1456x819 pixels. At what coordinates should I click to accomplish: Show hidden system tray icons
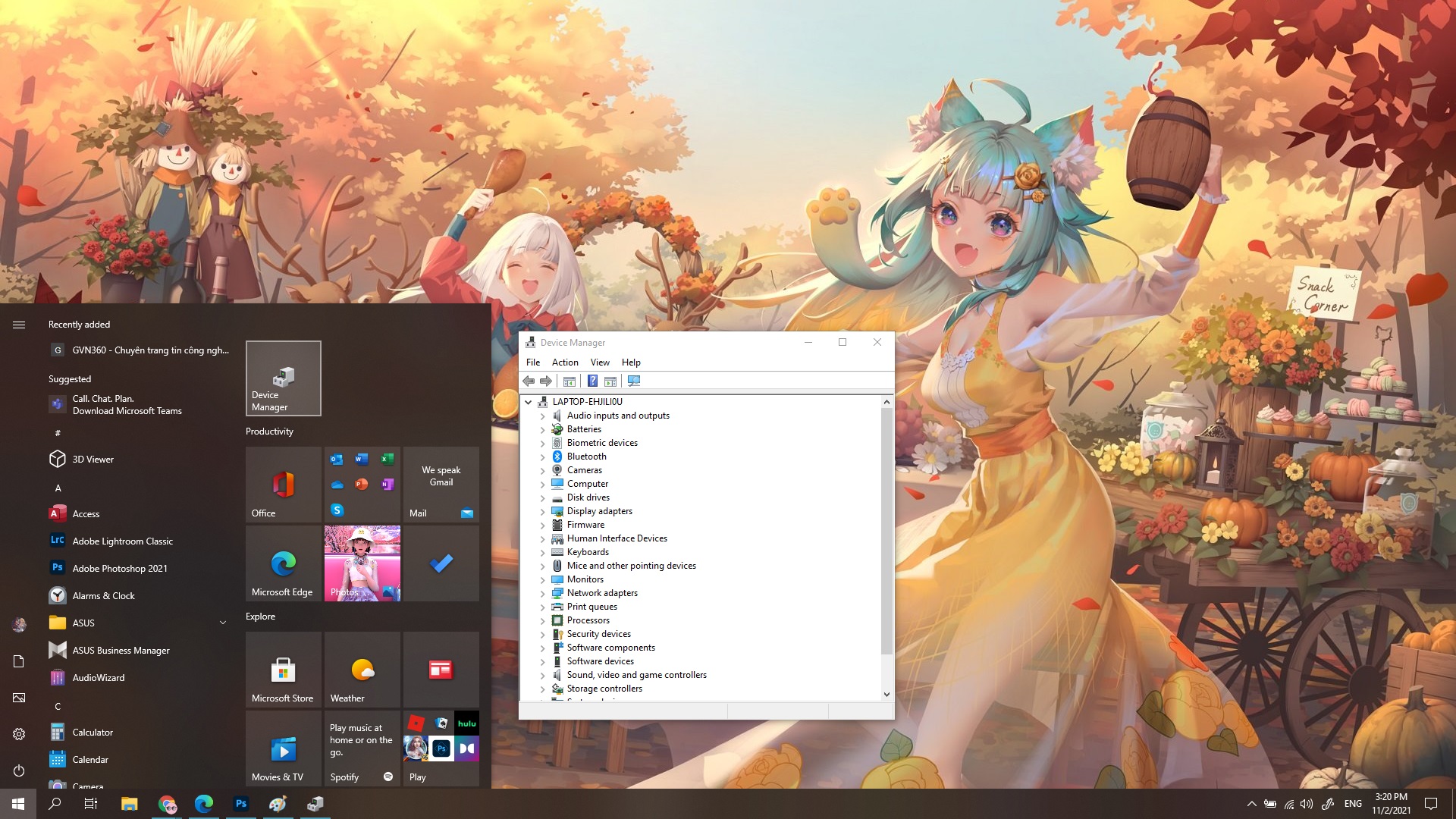[1251, 804]
